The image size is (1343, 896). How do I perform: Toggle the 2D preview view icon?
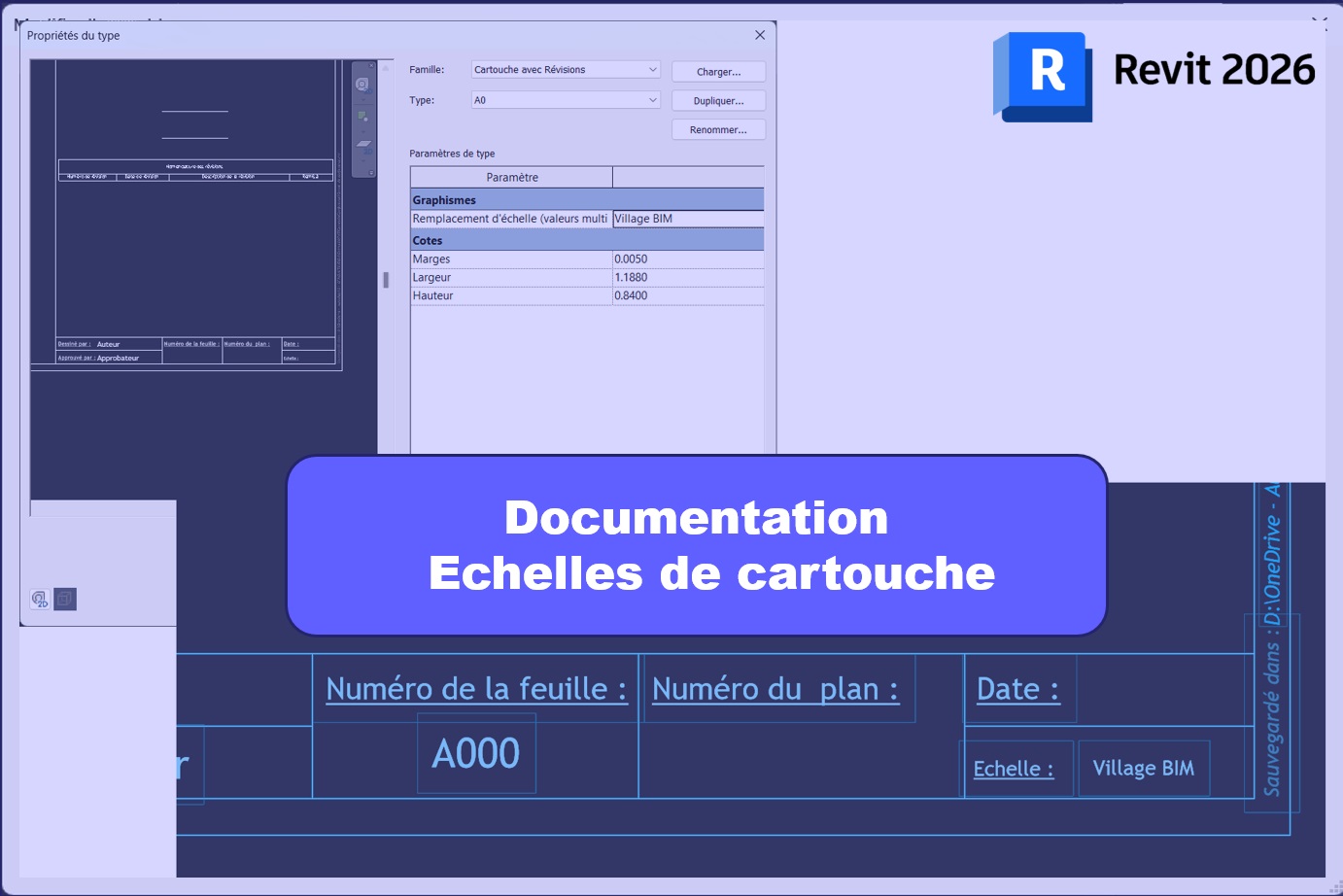tap(39, 599)
